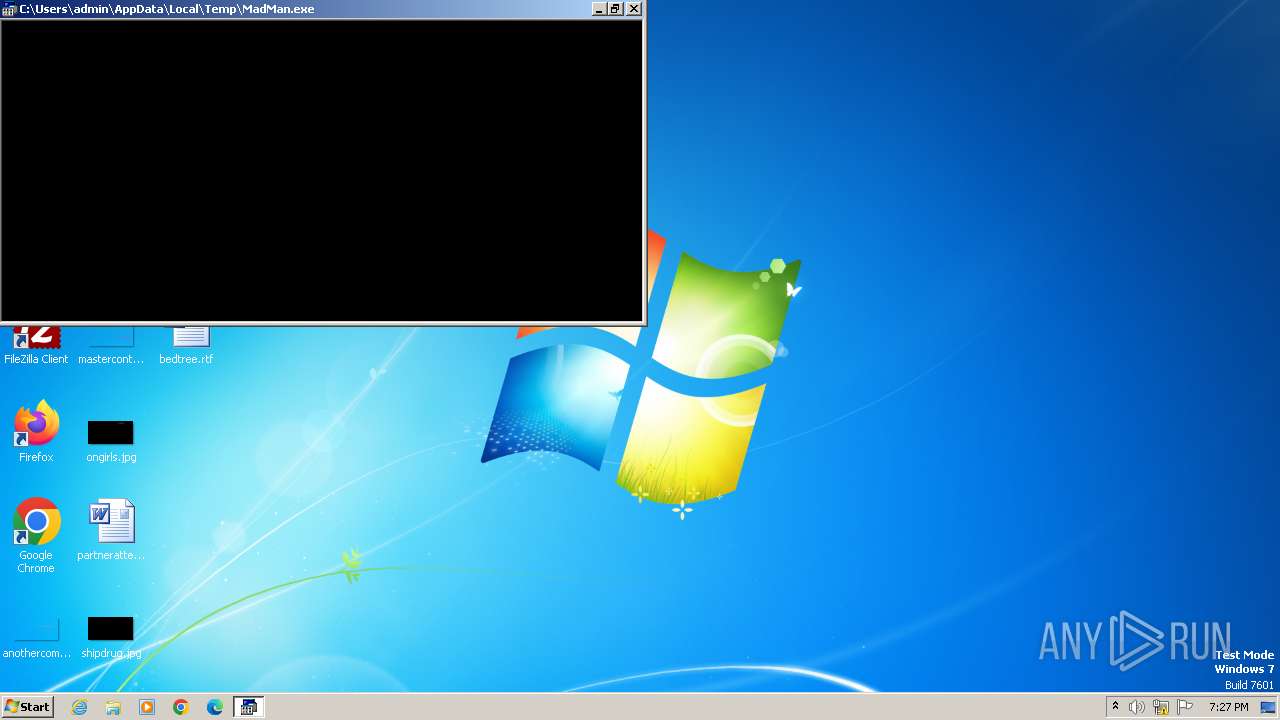Open the Action Center flag icon
The width and height of the screenshot is (1280, 720).
(x=1185, y=707)
